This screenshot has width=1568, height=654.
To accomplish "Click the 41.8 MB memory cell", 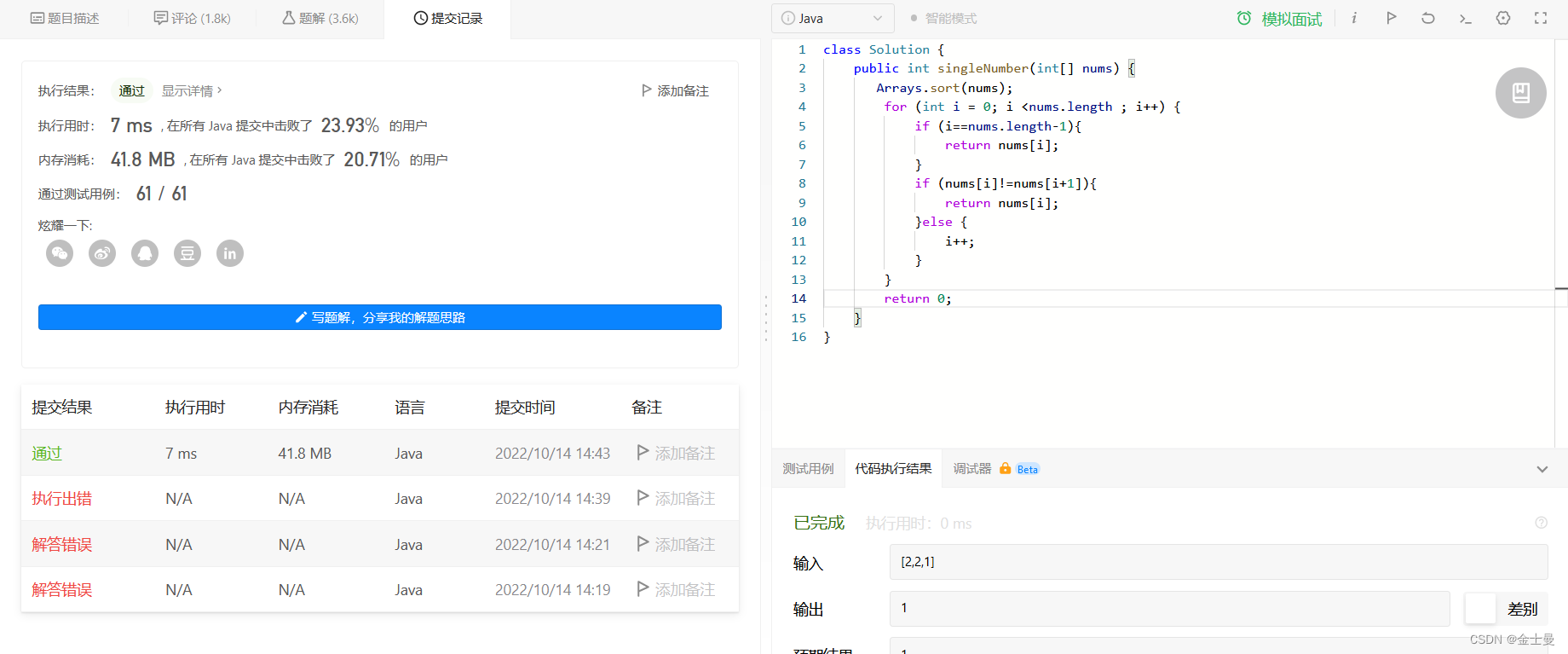I will pos(304,453).
